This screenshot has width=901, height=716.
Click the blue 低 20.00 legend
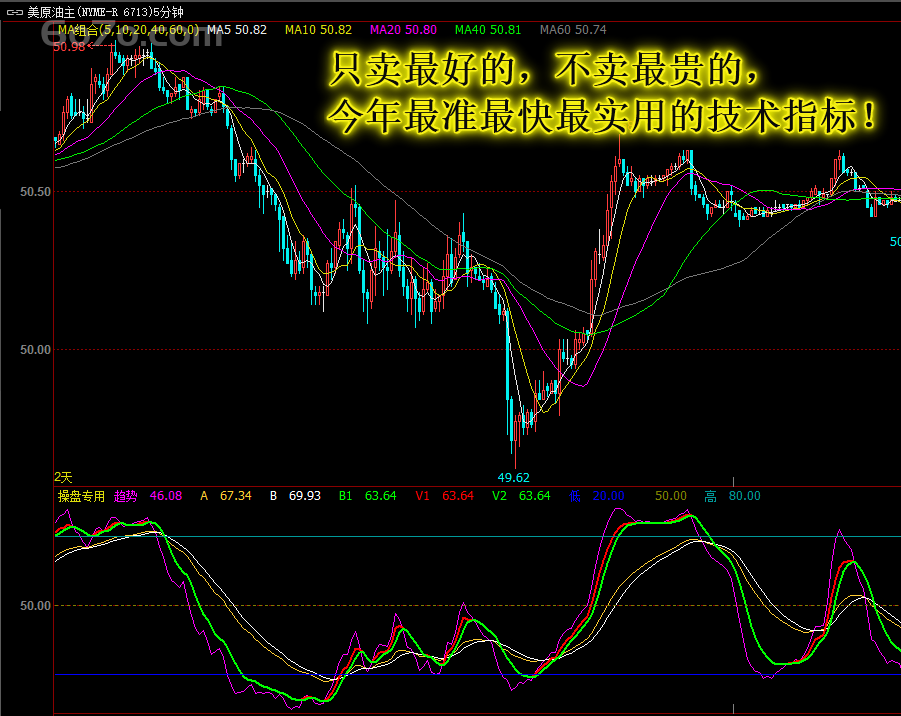point(596,496)
